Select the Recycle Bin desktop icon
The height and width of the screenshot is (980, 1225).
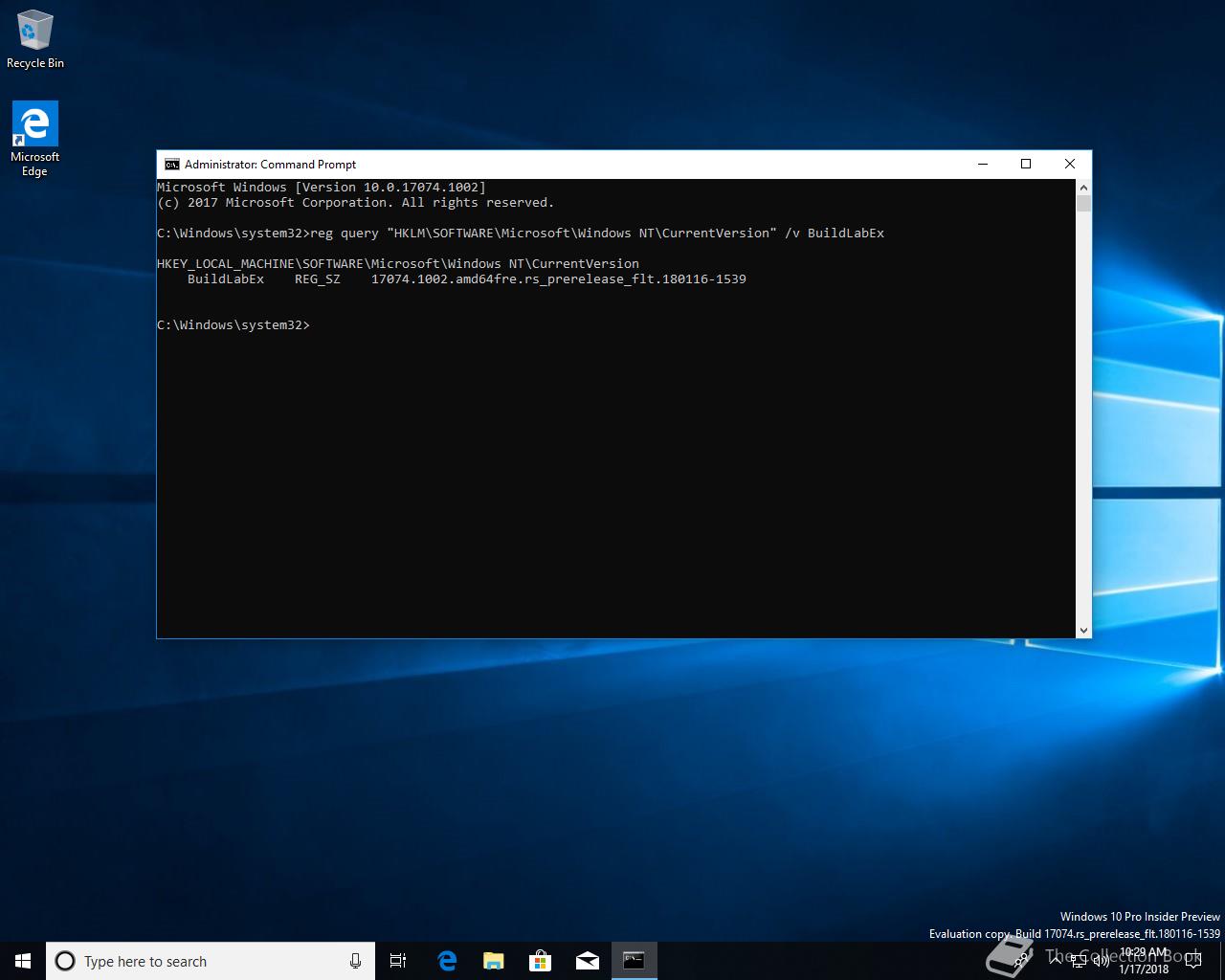(35, 39)
